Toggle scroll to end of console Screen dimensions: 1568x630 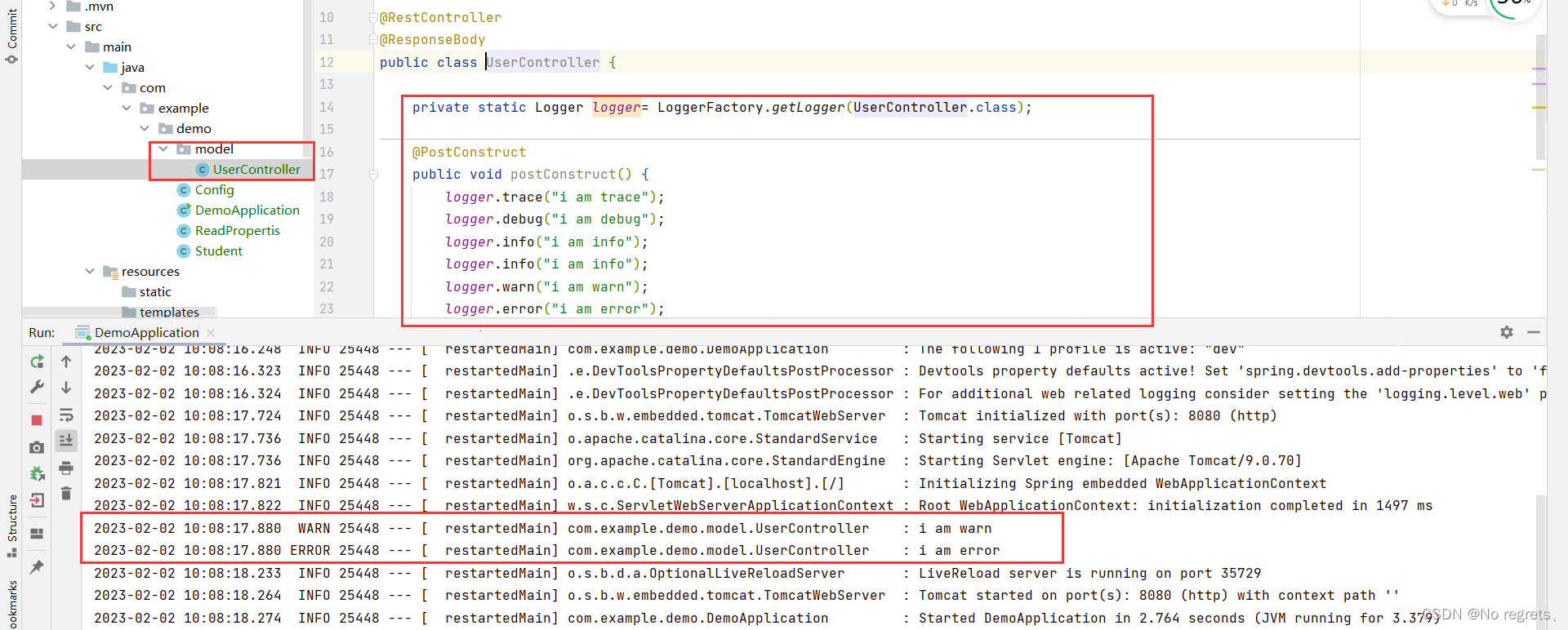(66, 441)
